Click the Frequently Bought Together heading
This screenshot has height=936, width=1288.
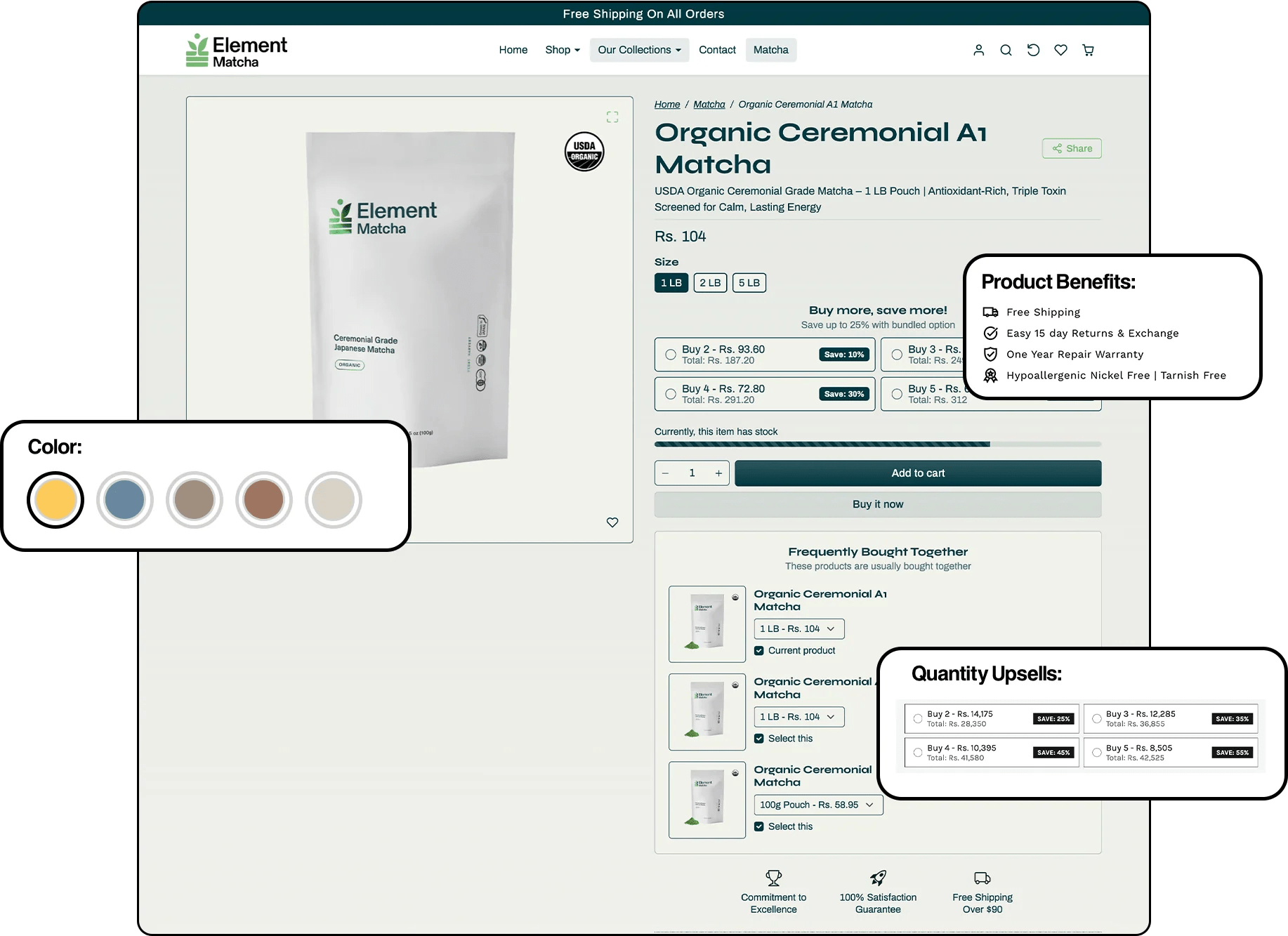click(878, 552)
